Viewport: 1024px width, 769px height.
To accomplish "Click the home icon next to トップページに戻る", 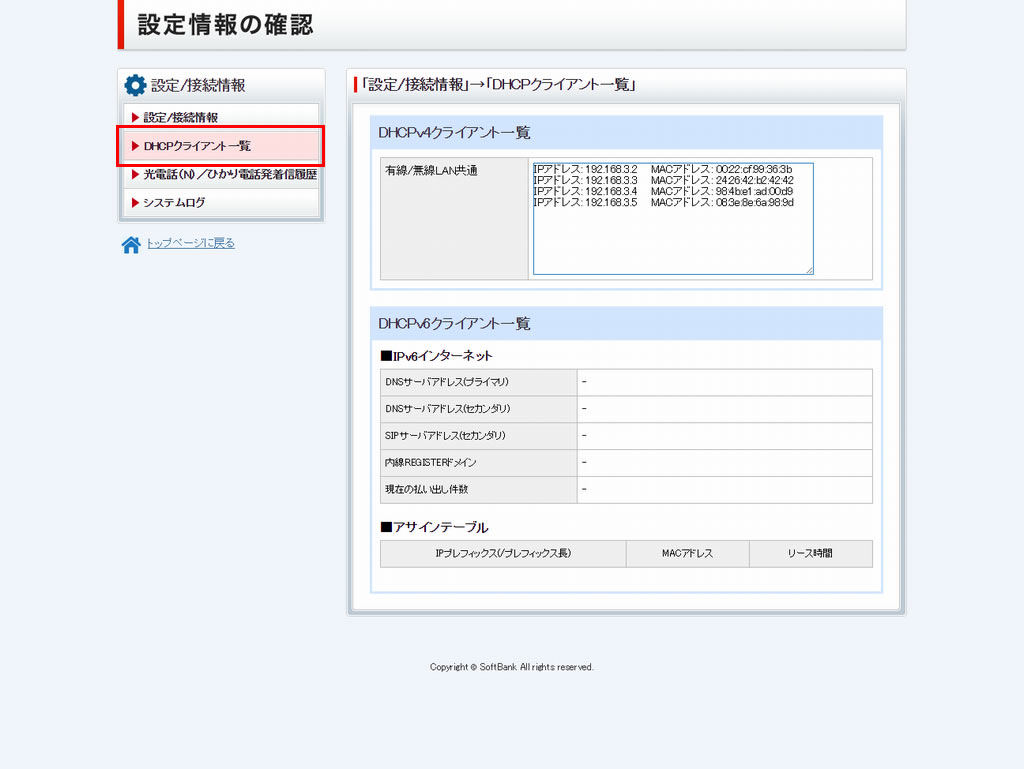I will pos(131,244).
